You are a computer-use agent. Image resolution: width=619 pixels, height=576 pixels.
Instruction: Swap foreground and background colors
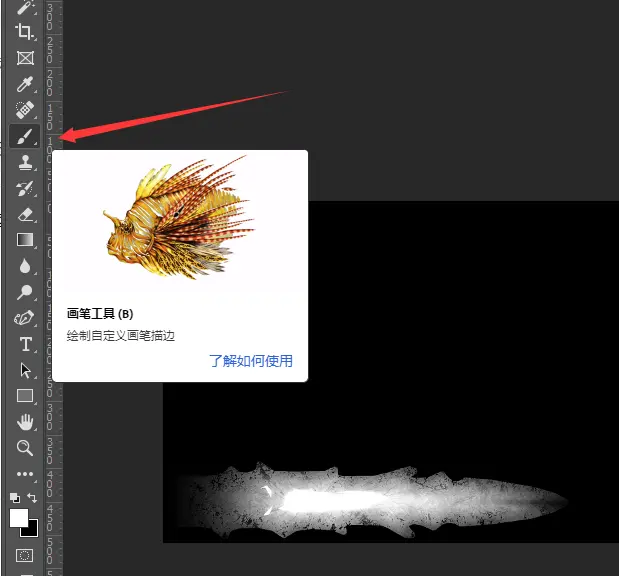coord(32,498)
